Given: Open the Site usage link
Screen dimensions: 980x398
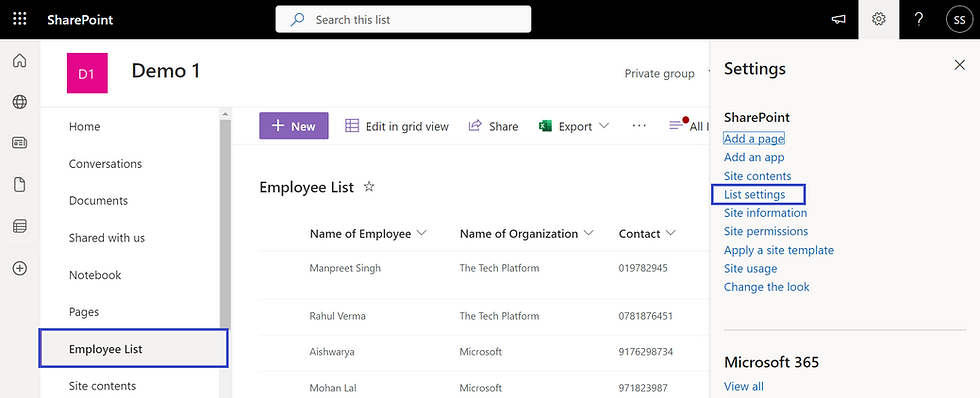Looking at the screenshot, I should [751, 269].
